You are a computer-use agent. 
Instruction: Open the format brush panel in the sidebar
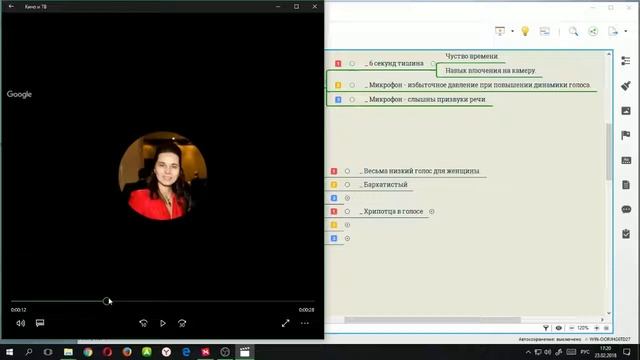[626, 86]
